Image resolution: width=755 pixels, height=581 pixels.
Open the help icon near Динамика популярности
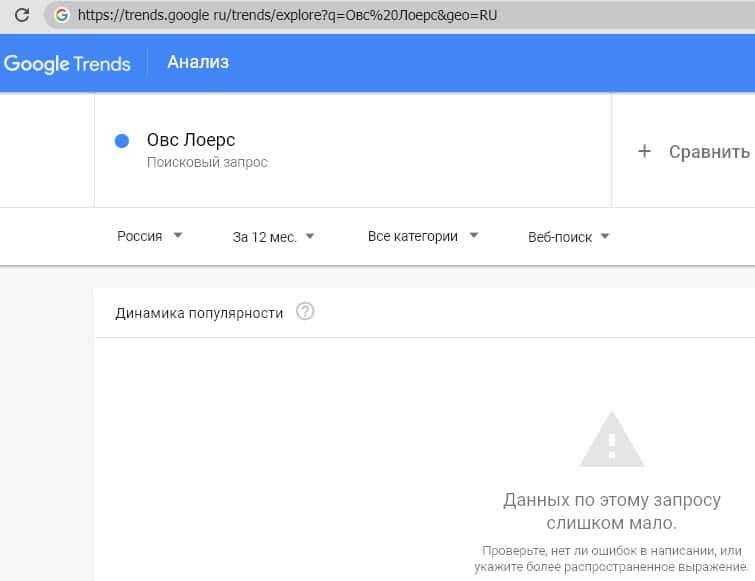click(x=306, y=312)
